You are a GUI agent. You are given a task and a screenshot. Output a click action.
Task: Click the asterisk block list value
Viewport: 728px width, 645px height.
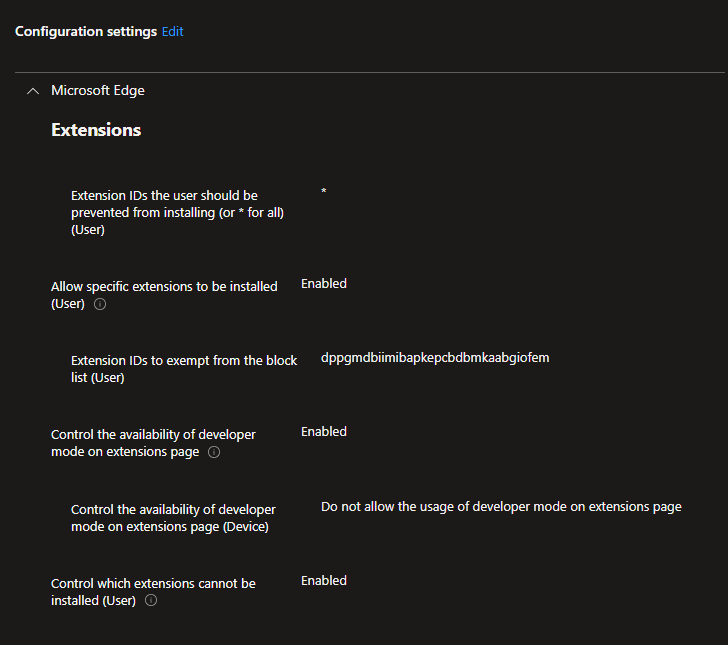coord(324,191)
